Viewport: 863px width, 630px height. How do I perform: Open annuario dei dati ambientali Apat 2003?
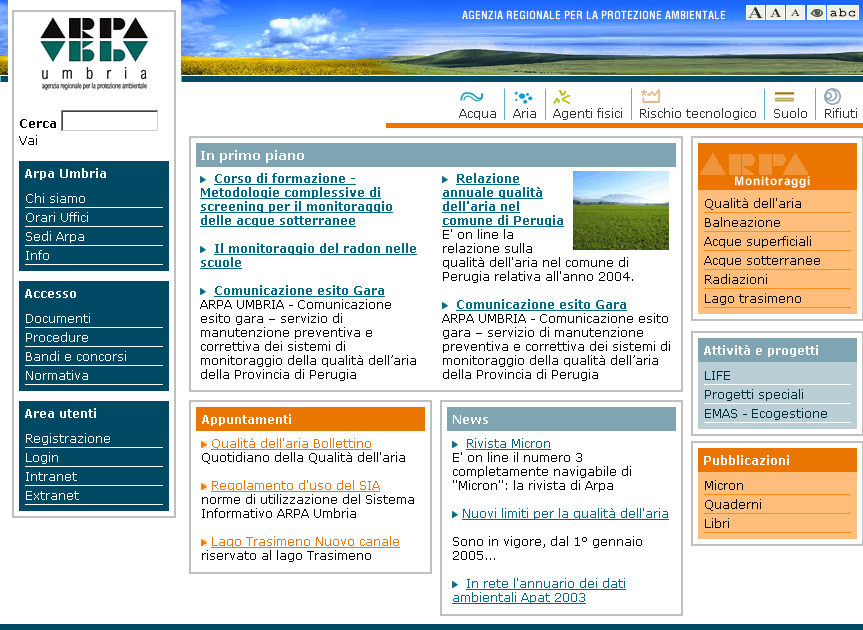(x=539, y=590)
